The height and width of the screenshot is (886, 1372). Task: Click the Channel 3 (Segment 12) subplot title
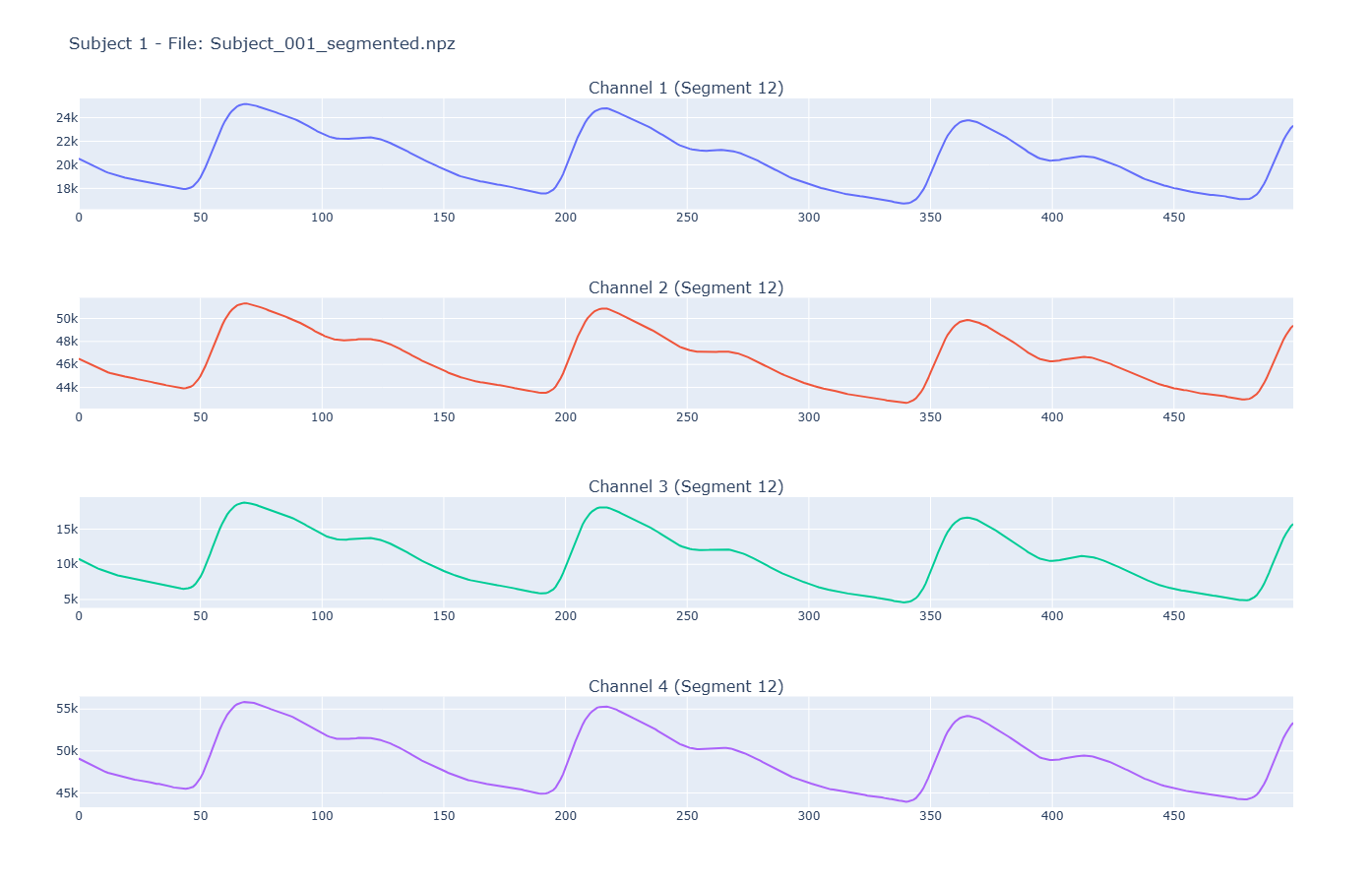tap(685, 486)
